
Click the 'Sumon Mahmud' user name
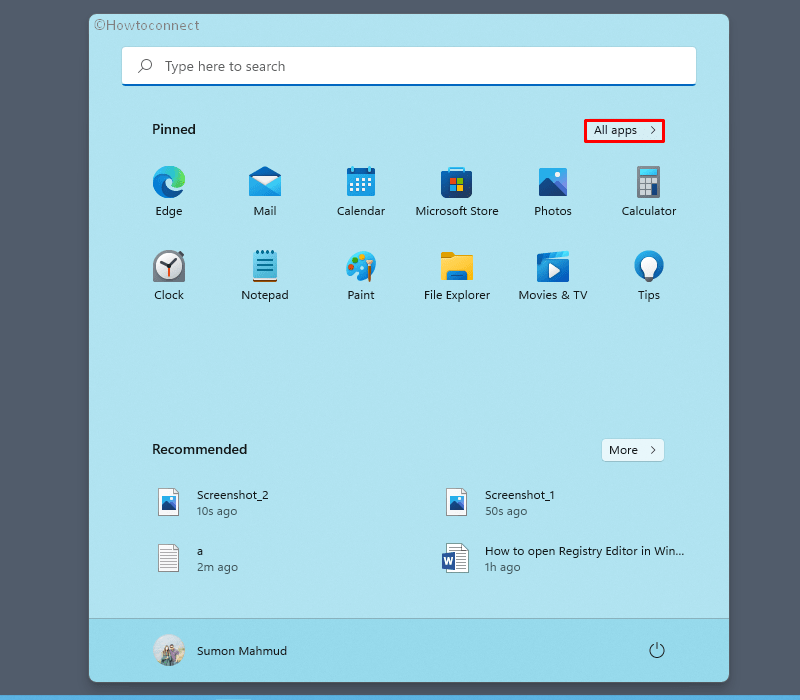pyautogui.click(x=242, y=651)
